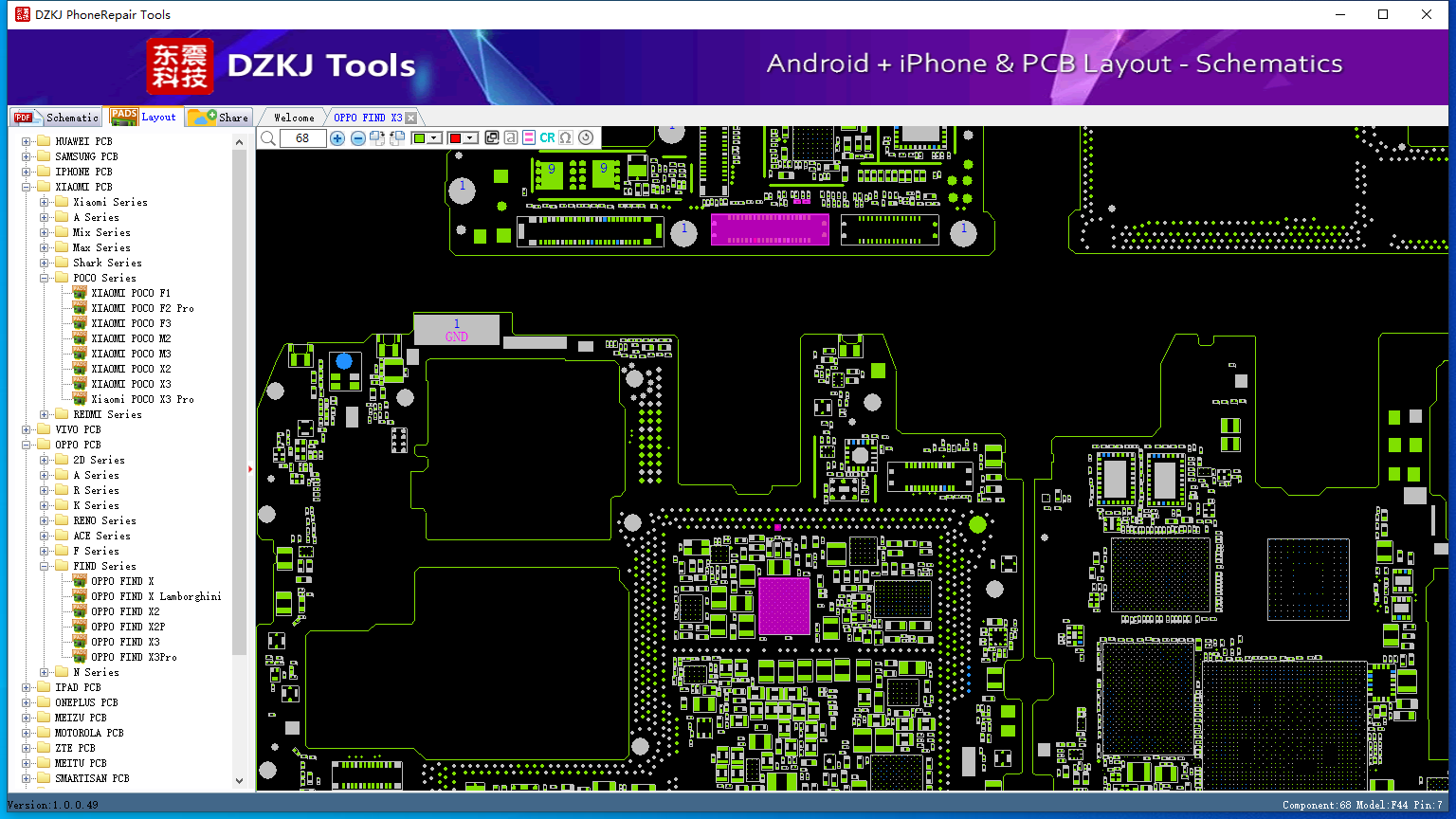
Task: Click the Xiaomi POCO X3 Pro board icon
Action: click(x=80, y=399)
